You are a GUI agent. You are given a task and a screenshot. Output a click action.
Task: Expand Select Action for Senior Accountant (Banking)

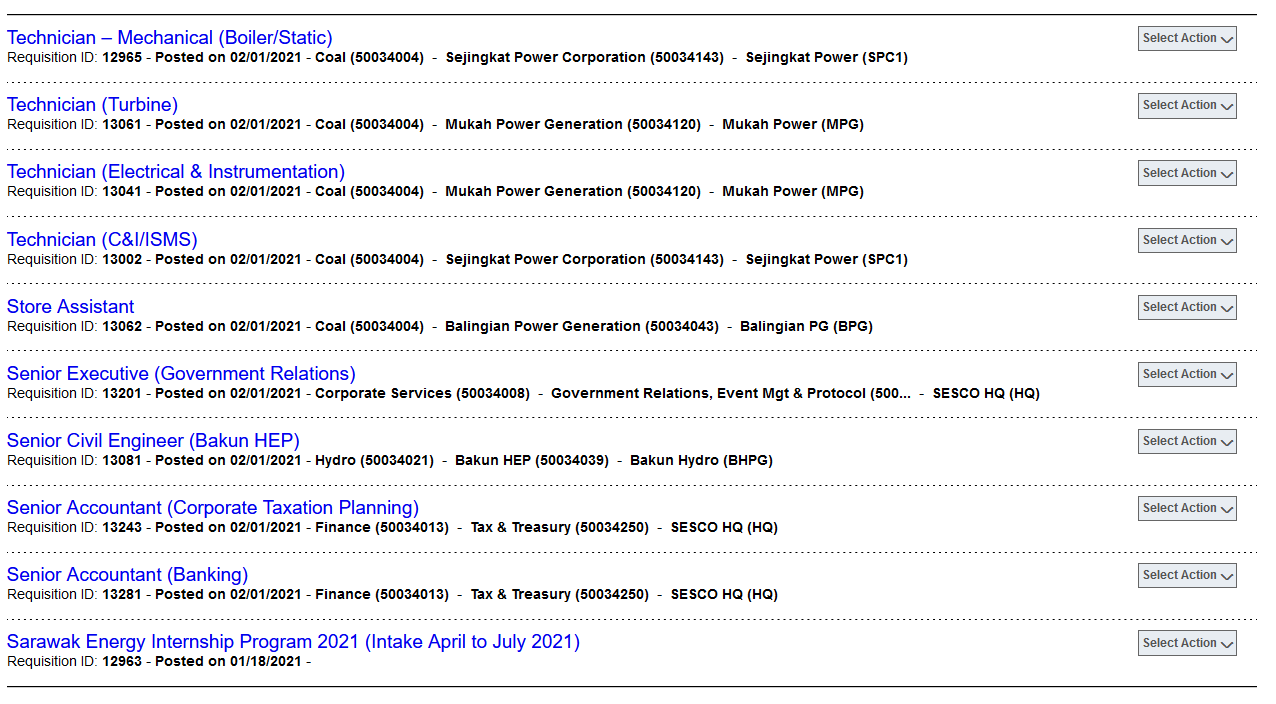1187,575
